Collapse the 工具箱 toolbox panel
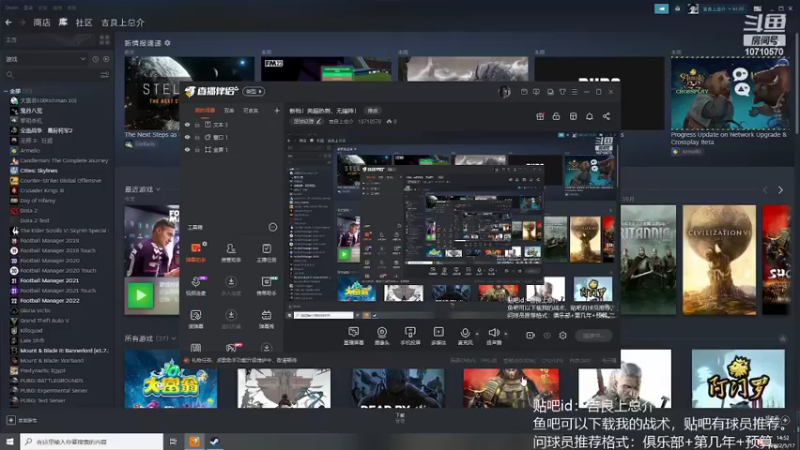Viewport: 800px width, 450px height. tap(272, 227)
